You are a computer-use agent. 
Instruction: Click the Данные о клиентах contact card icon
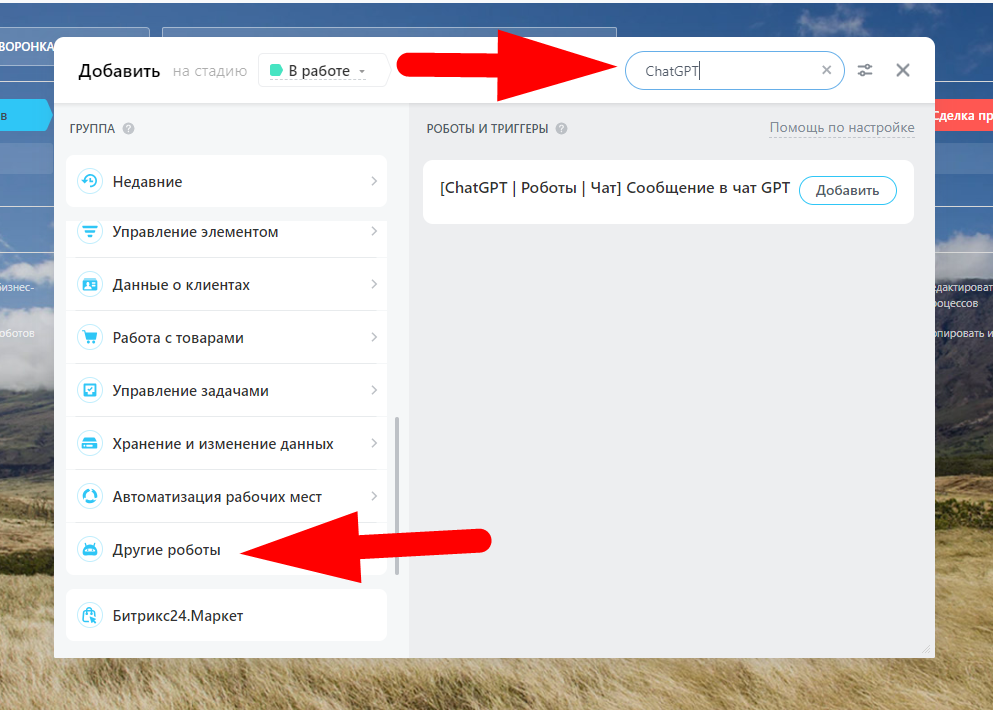[x=91, y=284]
